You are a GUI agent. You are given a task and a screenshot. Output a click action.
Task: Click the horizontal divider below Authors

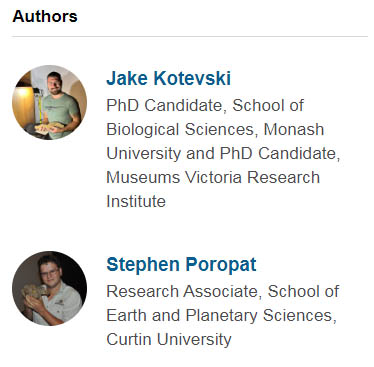pyautogui.click(x=190, y=36)
